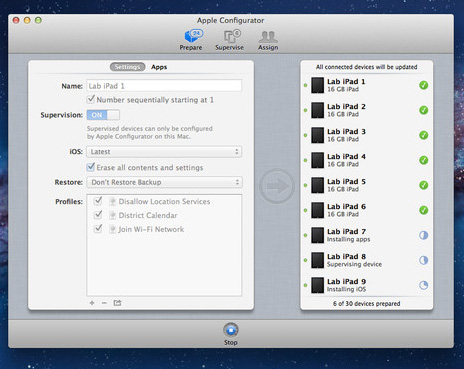Click the large arrow prepare button
Image resolution: width=464 pixels, height=369 pixels.
(277, 186)
